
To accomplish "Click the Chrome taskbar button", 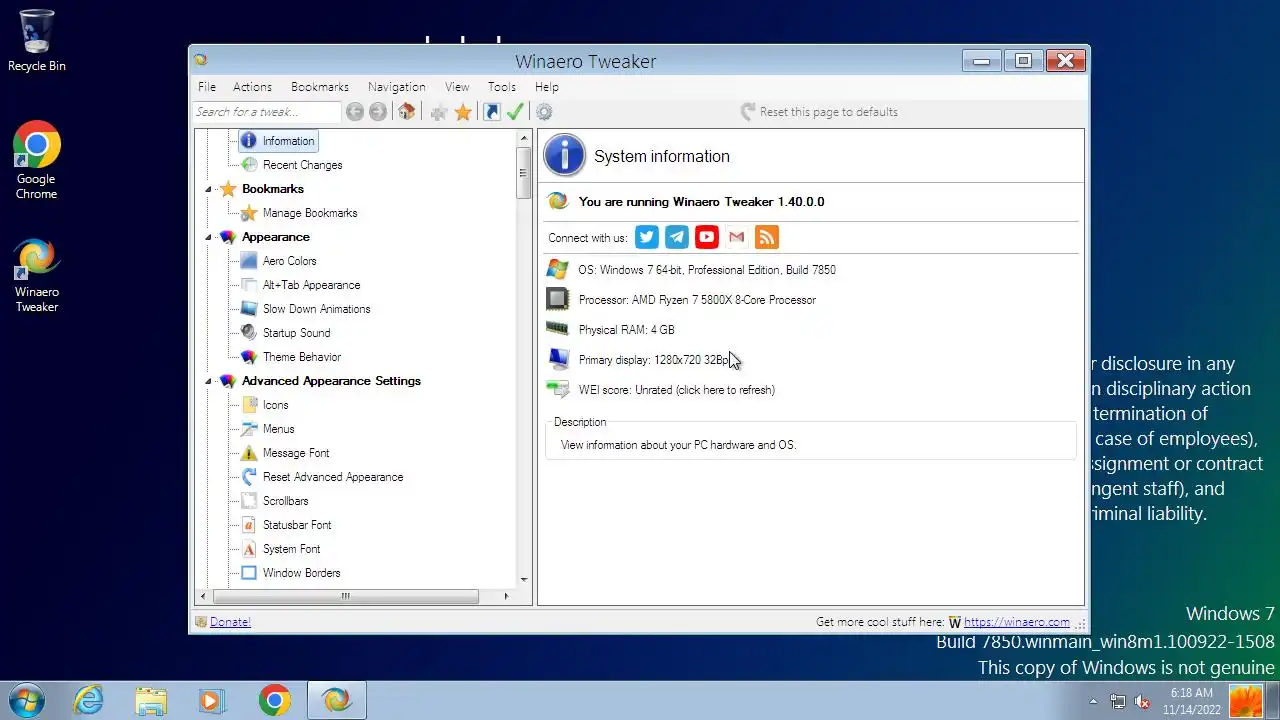I will point(274,700).
